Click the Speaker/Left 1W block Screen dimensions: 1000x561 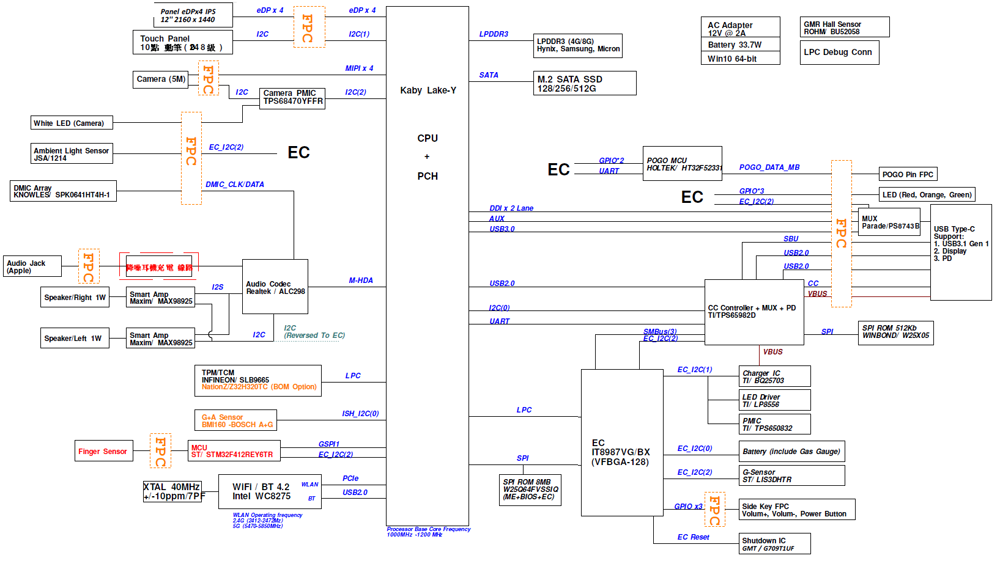tap(74, 338)
